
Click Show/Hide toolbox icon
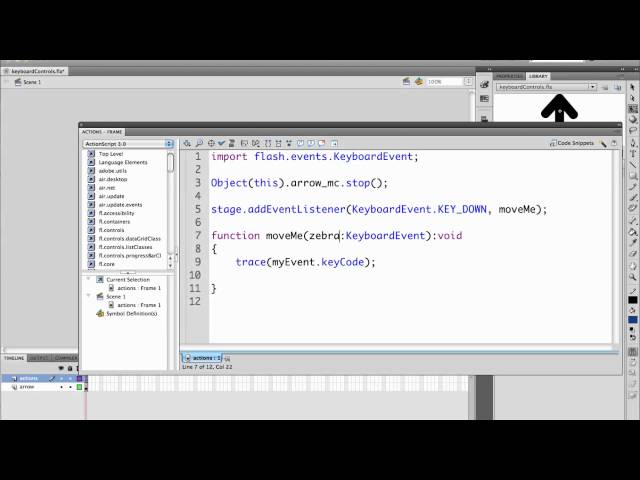coord(334,143)
